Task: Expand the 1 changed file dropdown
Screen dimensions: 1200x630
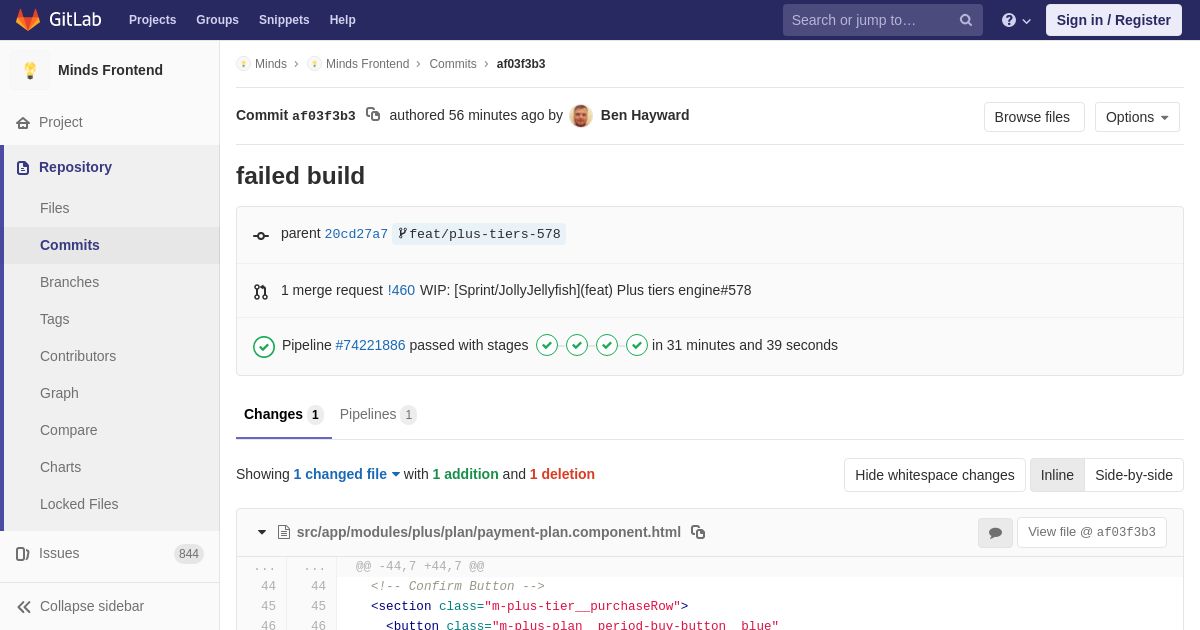Action: [x=347, y=474]
